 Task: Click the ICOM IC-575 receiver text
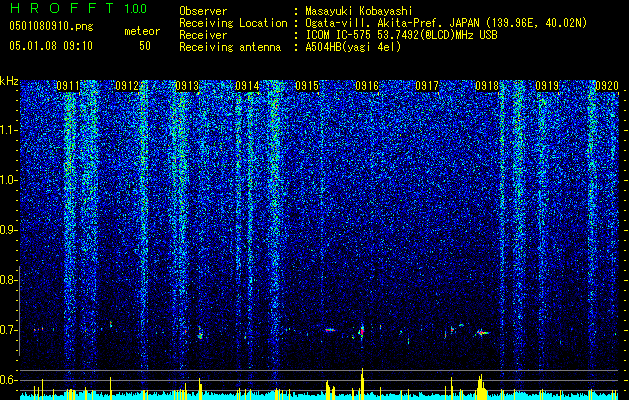pyautogui.click(x=401, y=35)
